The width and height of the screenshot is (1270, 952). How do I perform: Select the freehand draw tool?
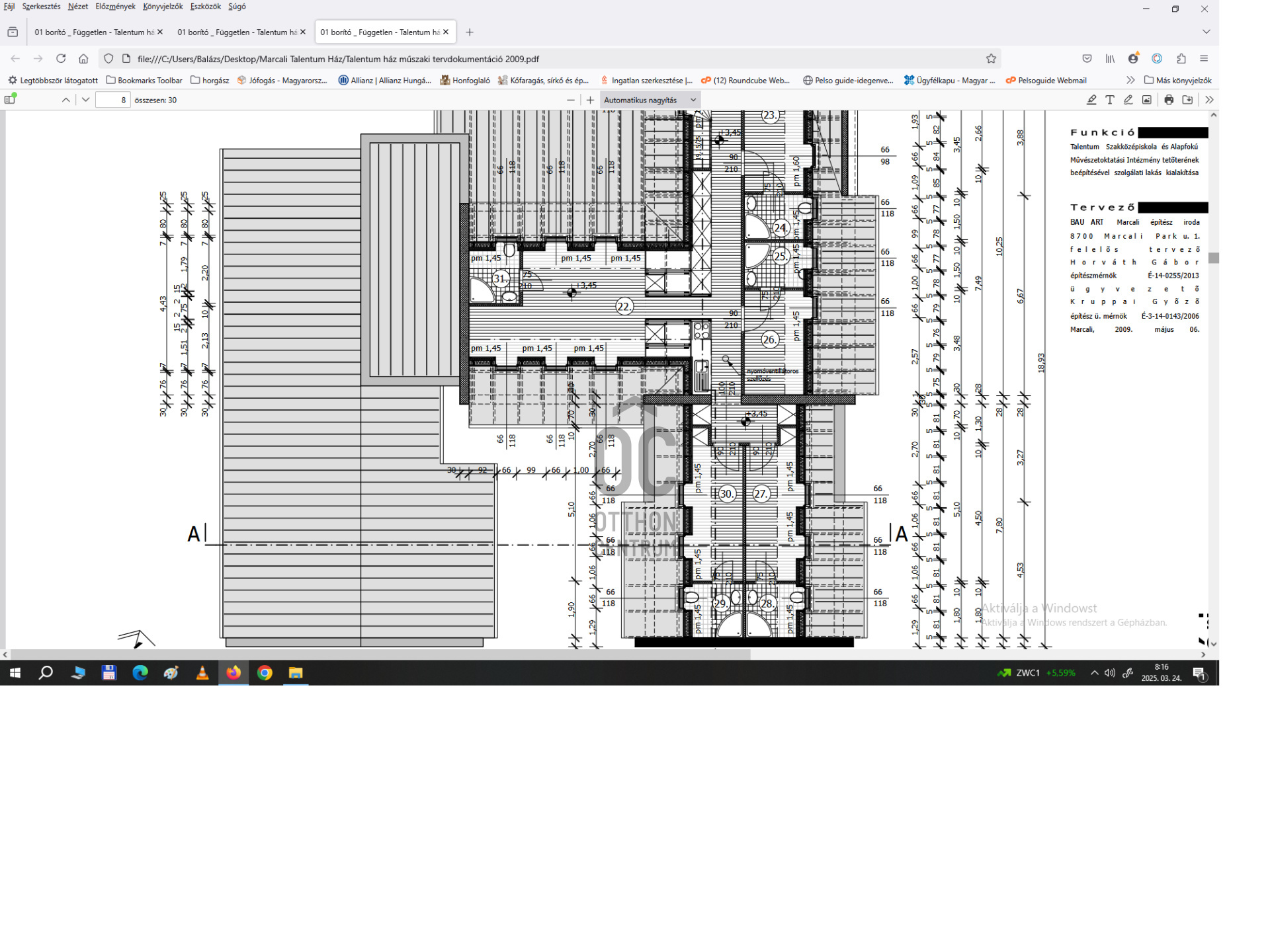1128,100
